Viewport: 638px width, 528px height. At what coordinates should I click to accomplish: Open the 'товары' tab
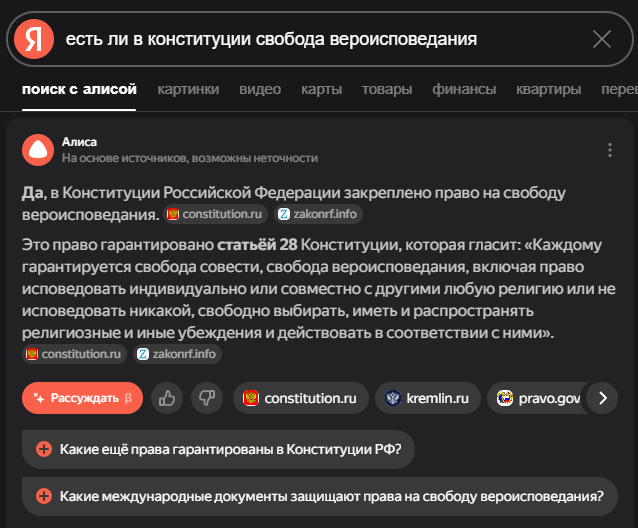click(387, 89)
